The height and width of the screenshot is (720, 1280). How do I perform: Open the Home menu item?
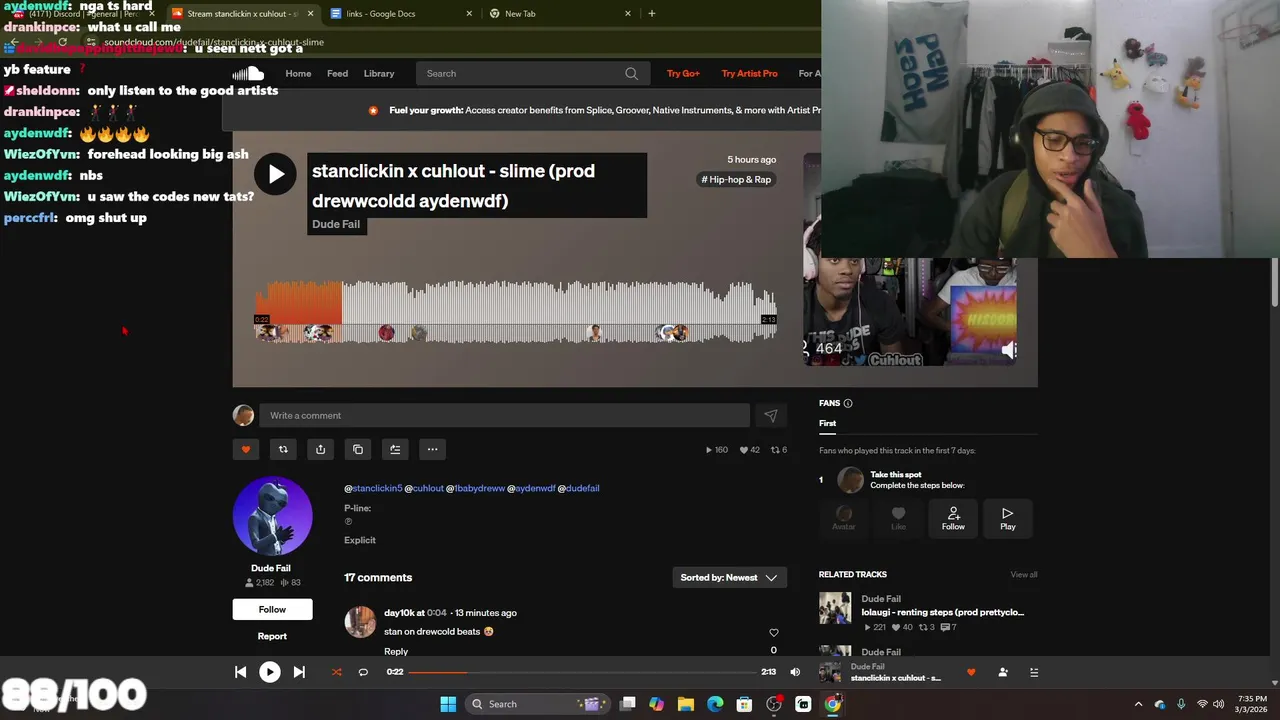298,73
